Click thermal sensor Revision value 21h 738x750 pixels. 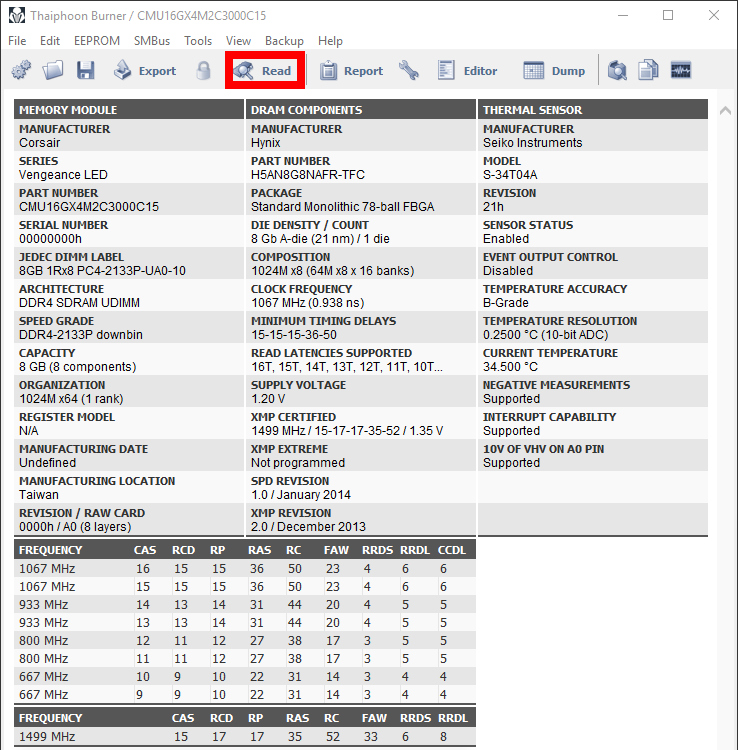click(x=493, y=207)
